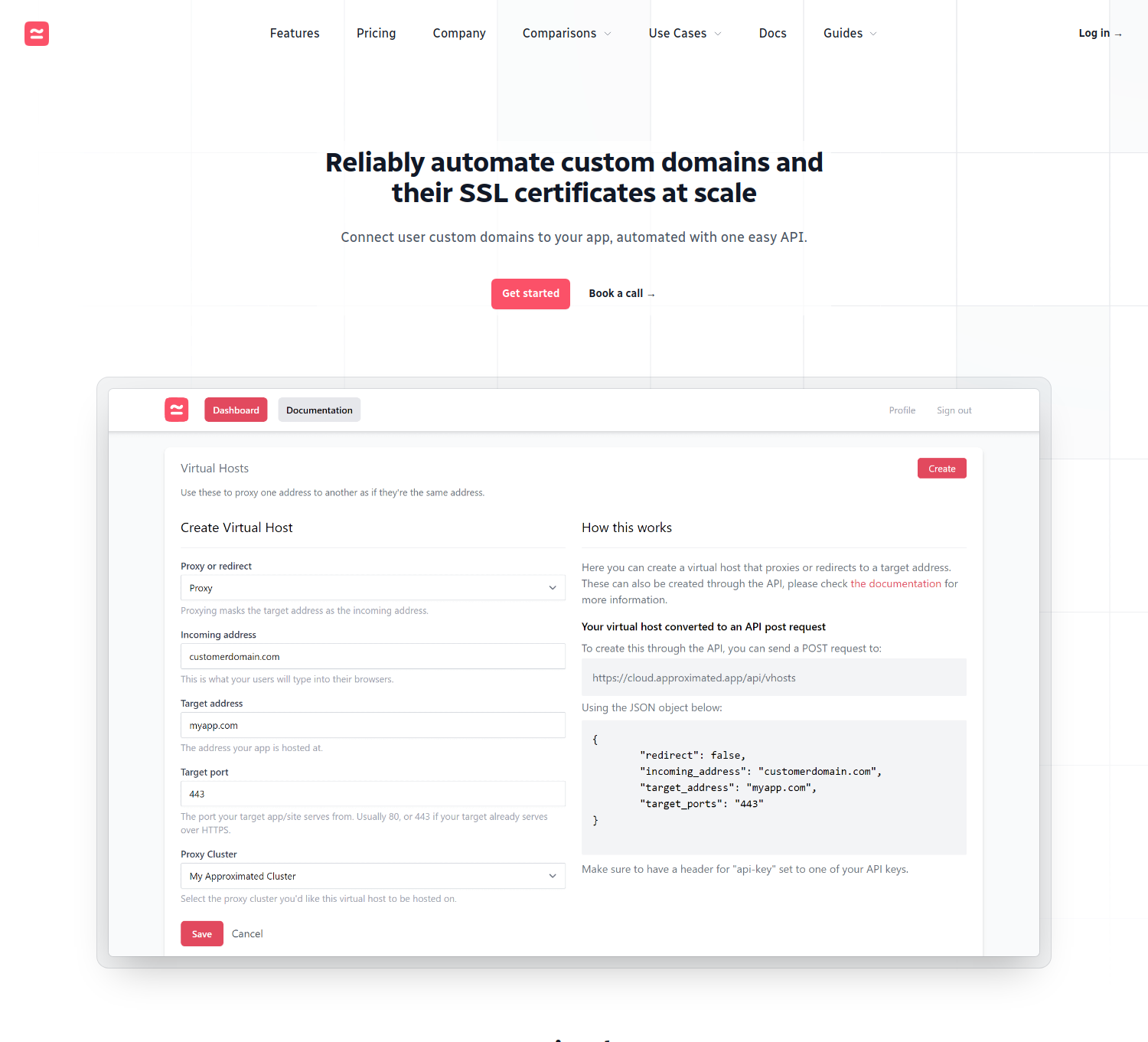Click the chevron next to Use Cases
Image resolution: width=1148 pixels, height=1042 pixels.
click(x=718, y=34)
